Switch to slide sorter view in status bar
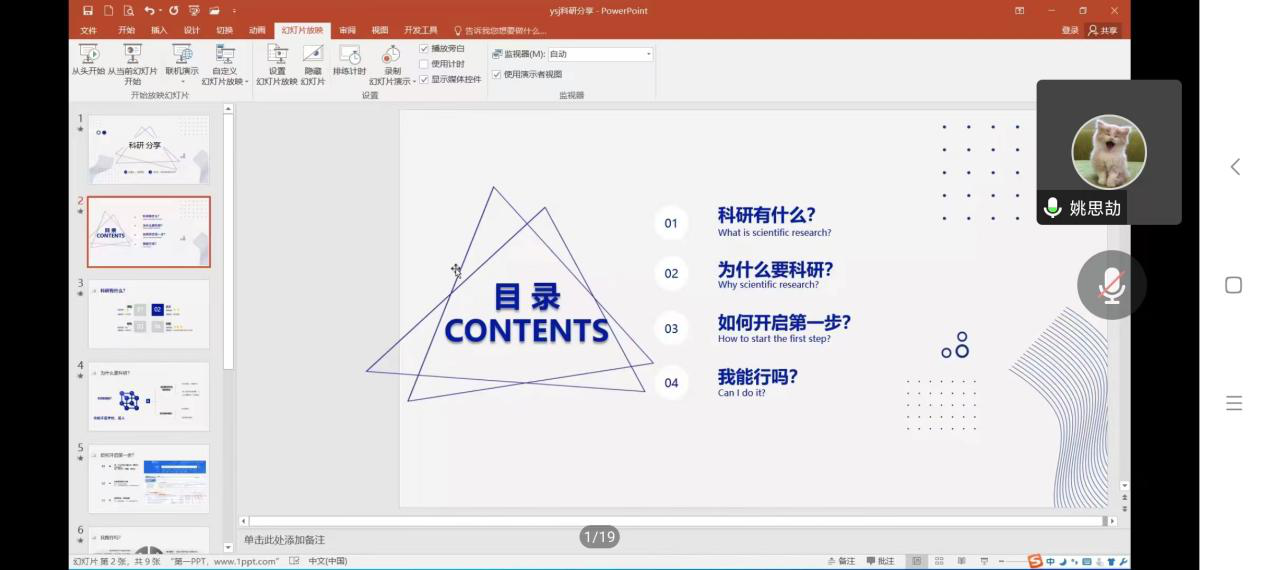 pos(939,561)
